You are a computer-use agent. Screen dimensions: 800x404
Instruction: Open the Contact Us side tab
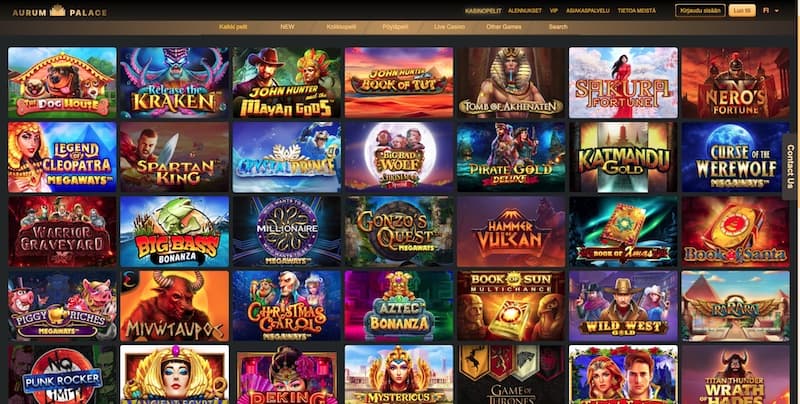coord(791,166)
